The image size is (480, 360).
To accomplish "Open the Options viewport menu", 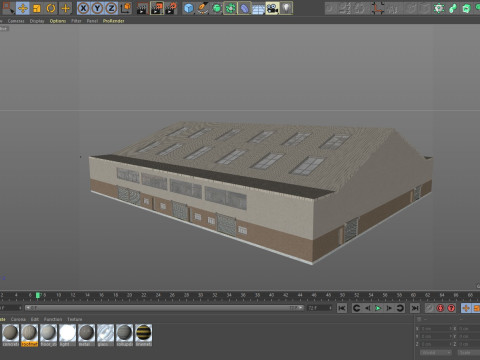I will [58, 21].
